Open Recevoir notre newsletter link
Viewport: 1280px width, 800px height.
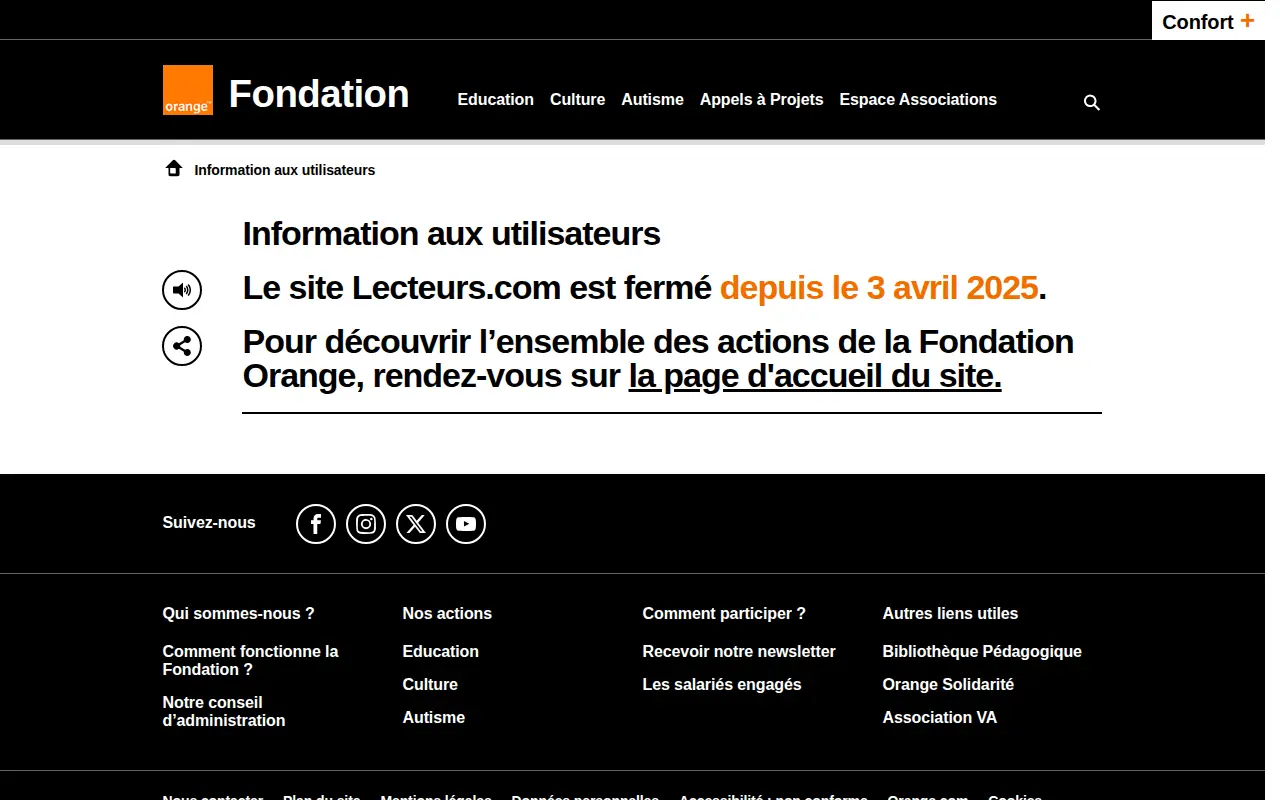click(x=739, y=651)
